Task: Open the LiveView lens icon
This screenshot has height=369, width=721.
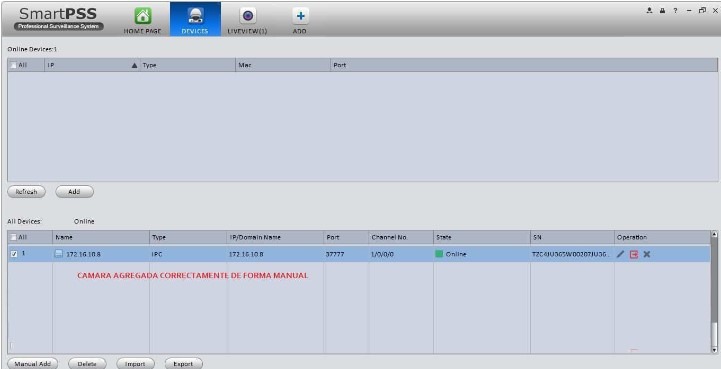Action: pos(247,16)
